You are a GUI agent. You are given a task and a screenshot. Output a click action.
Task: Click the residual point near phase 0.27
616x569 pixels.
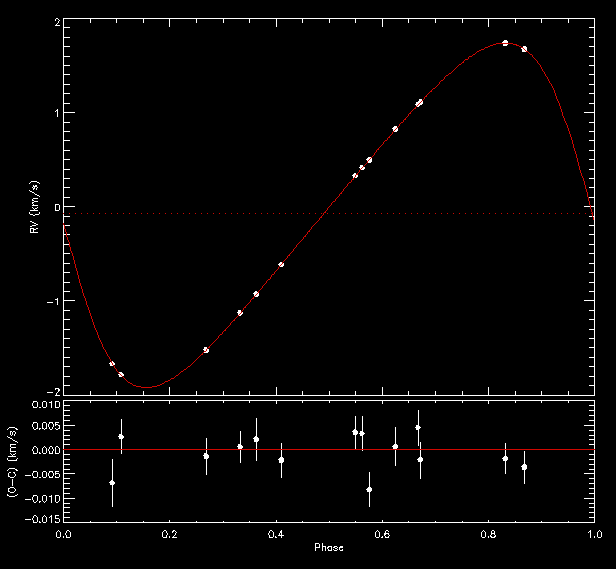206,456
